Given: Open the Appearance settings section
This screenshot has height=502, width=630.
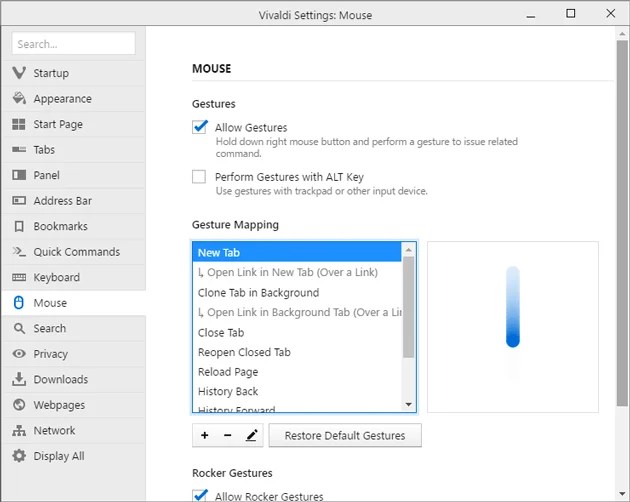Looking at the screenshot, I should click(74, 98).
